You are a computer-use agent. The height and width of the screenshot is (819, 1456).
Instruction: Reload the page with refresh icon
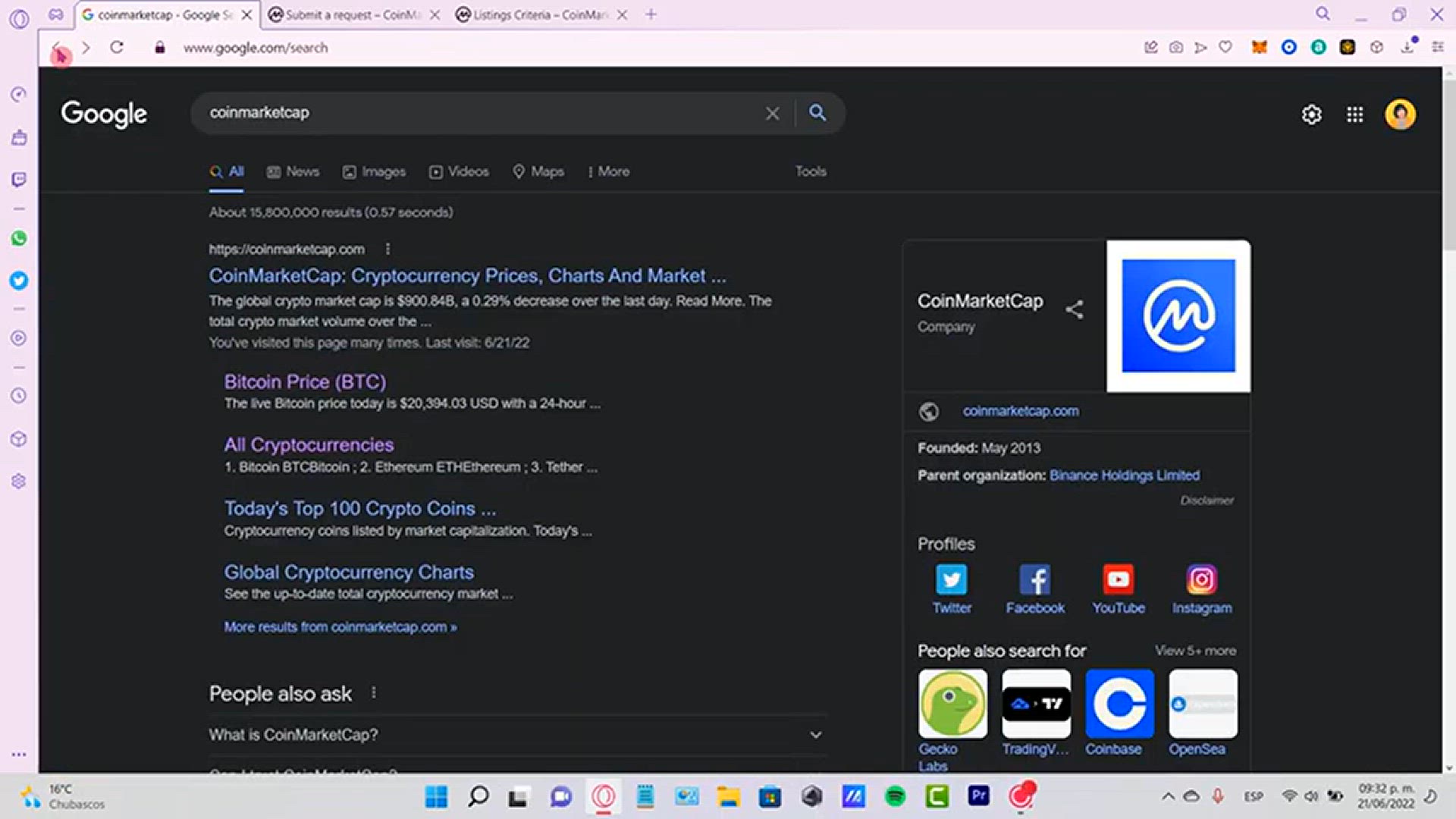tap(117, 48)
